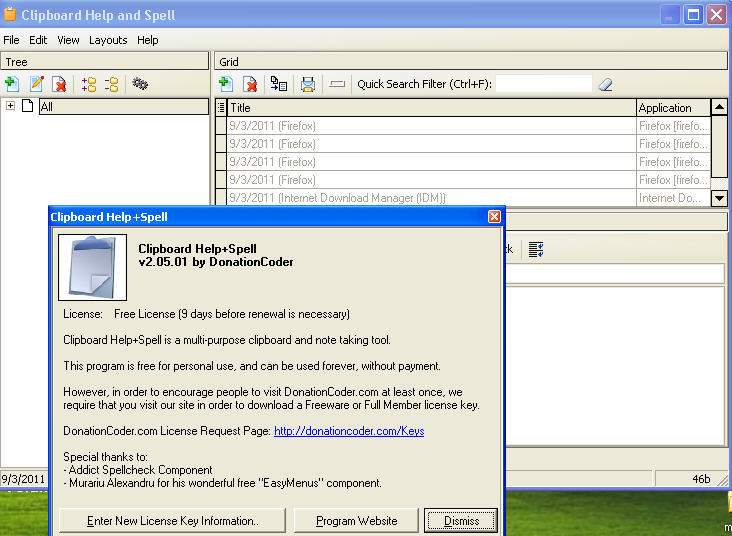Viewport: 732px width, 536px height.
Task: Click the clip text area in the main window
Action: click(615, 366)
